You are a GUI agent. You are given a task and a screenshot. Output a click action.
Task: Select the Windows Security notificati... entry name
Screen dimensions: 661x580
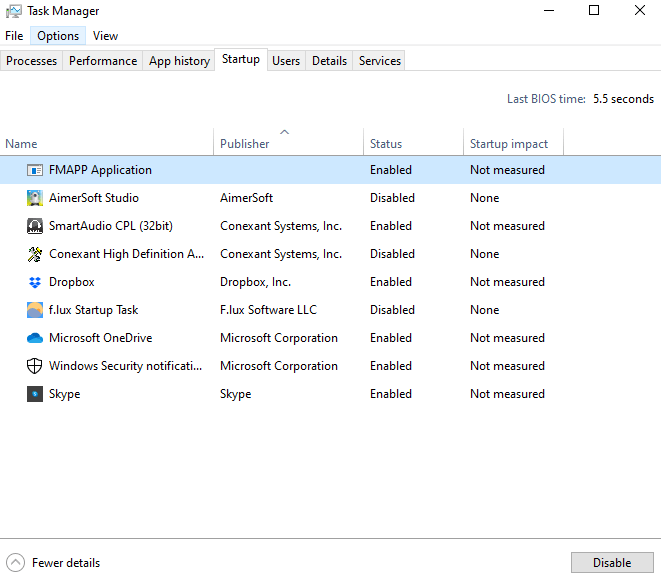tap(126, 366)
